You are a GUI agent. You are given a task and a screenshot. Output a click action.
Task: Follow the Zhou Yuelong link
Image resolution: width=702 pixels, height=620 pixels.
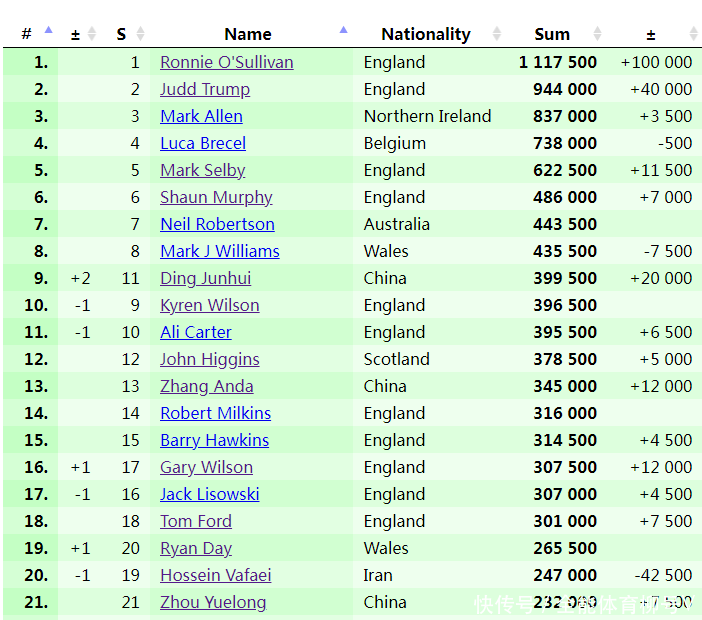tap(213, 602)
